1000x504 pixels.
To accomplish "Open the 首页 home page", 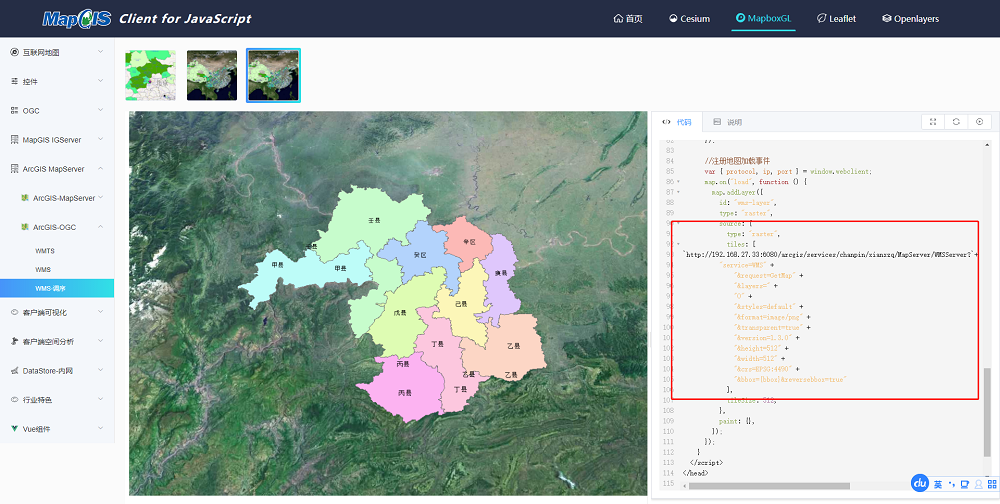I will (x=628, y=19).
